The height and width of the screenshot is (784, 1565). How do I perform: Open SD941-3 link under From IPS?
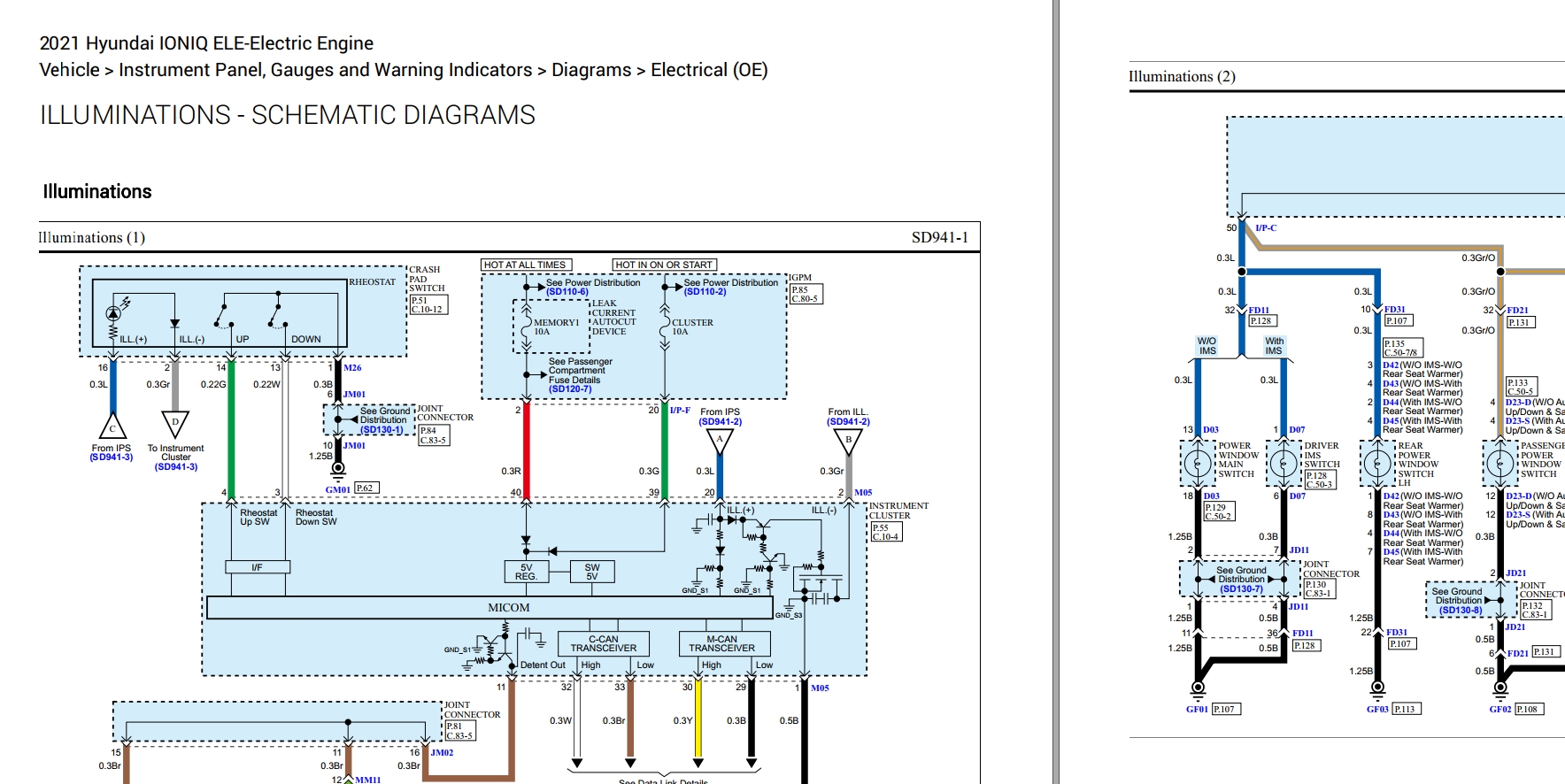point(112,457)
